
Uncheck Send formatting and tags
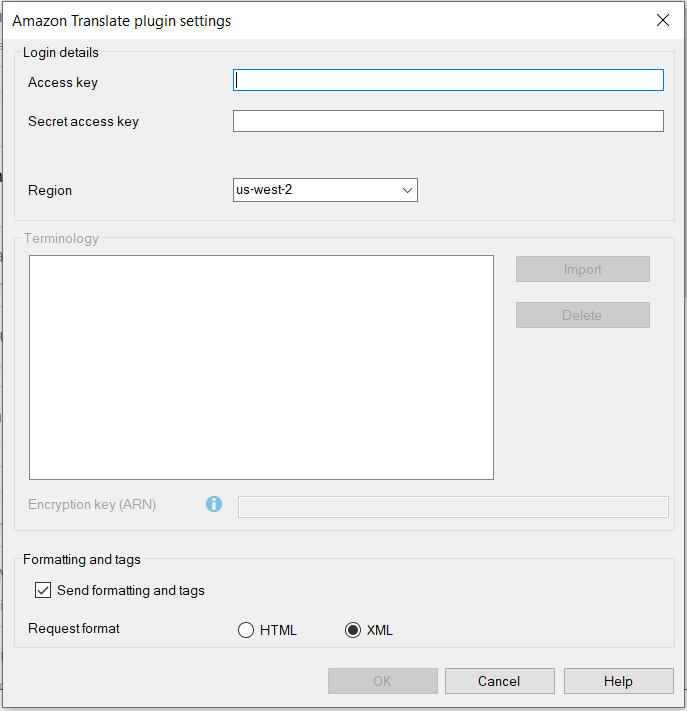pyautogui.click(x=43, y=590)
